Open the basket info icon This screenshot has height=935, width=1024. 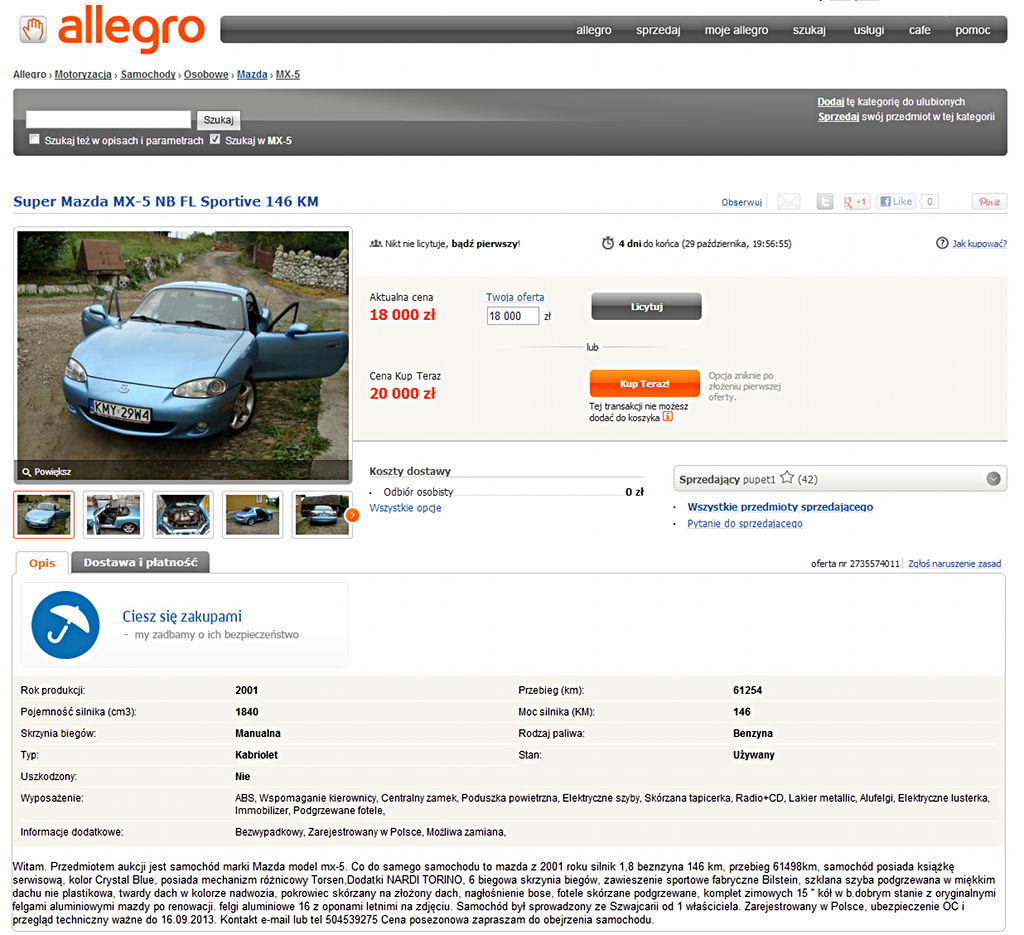pos(667,417)
